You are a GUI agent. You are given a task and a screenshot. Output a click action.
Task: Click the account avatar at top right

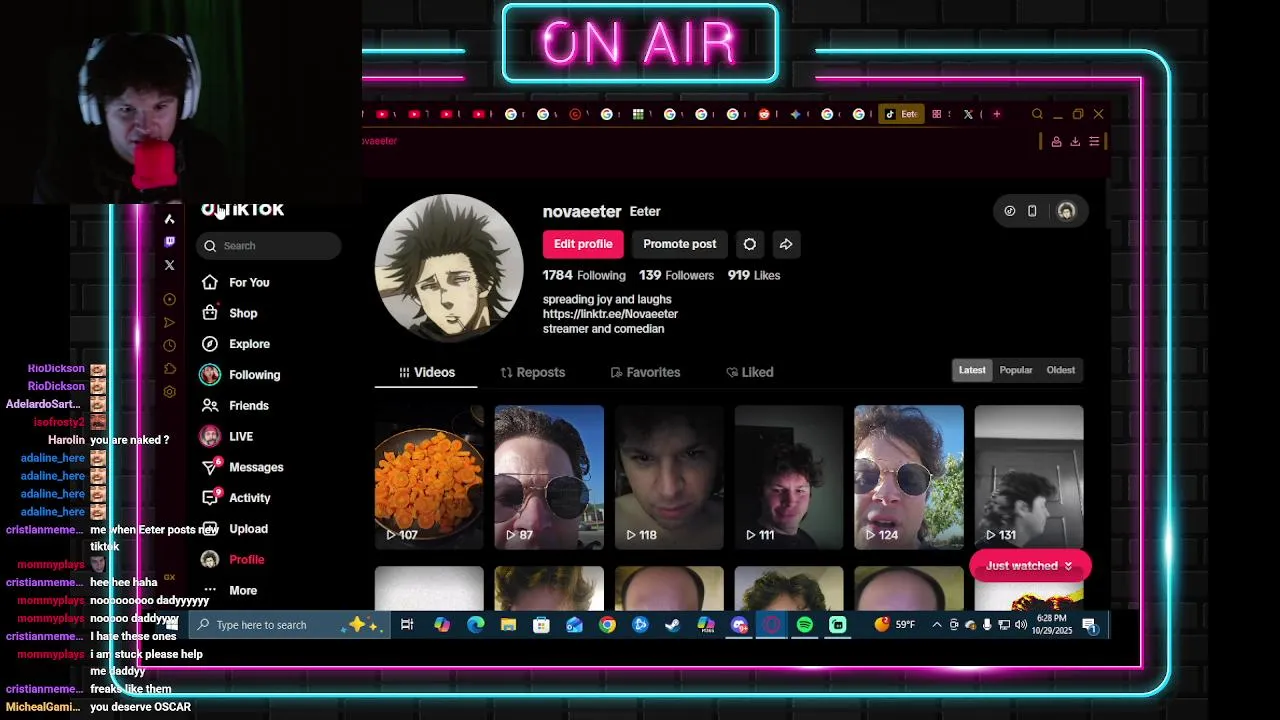click(x=1066, y=211)
